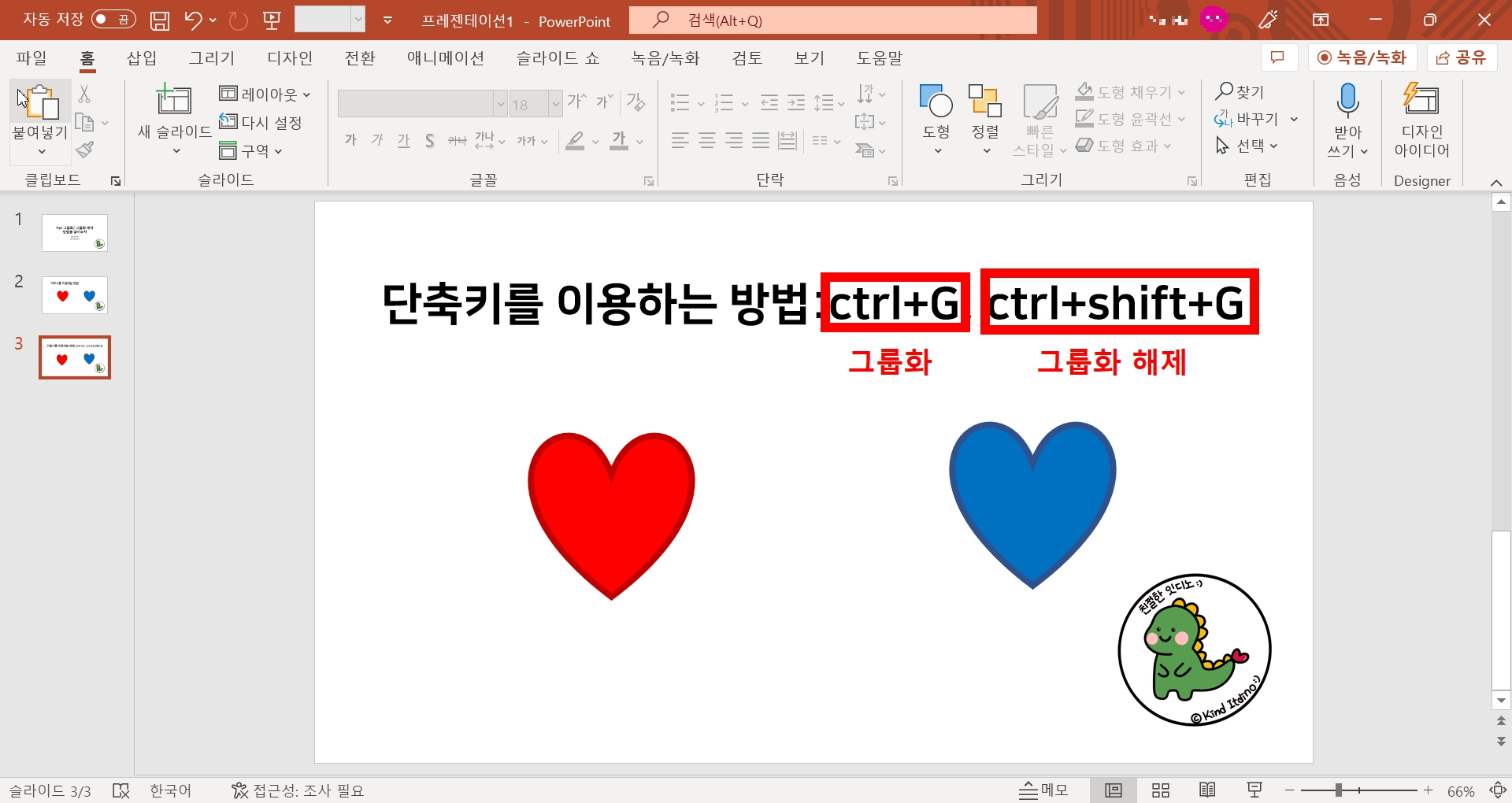Click the Redo icon
Image resolution: width=1512 pixels, height=803 pixels.
click(x=238, y=20)
